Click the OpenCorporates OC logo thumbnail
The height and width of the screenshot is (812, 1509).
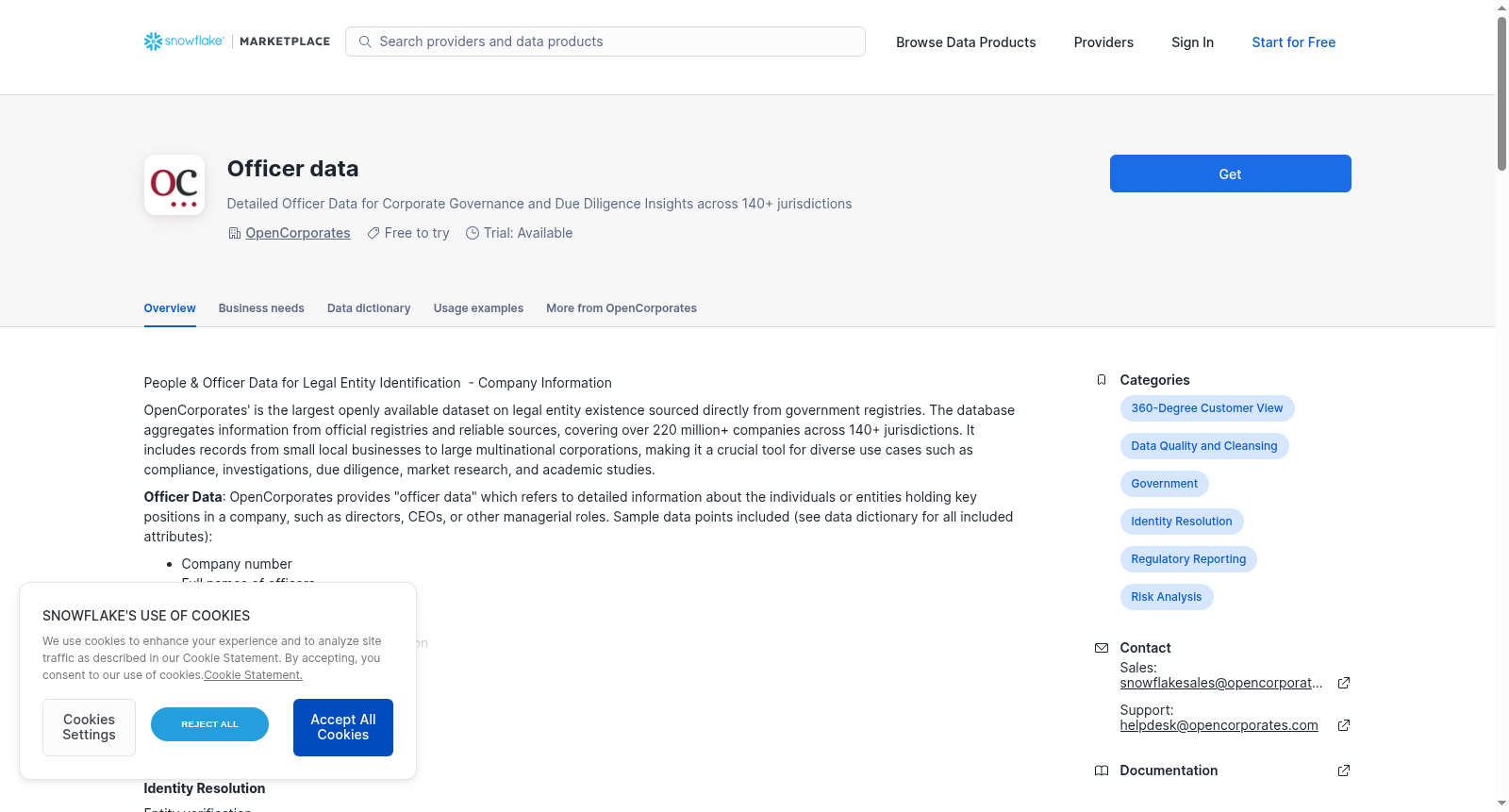point(174,185)
